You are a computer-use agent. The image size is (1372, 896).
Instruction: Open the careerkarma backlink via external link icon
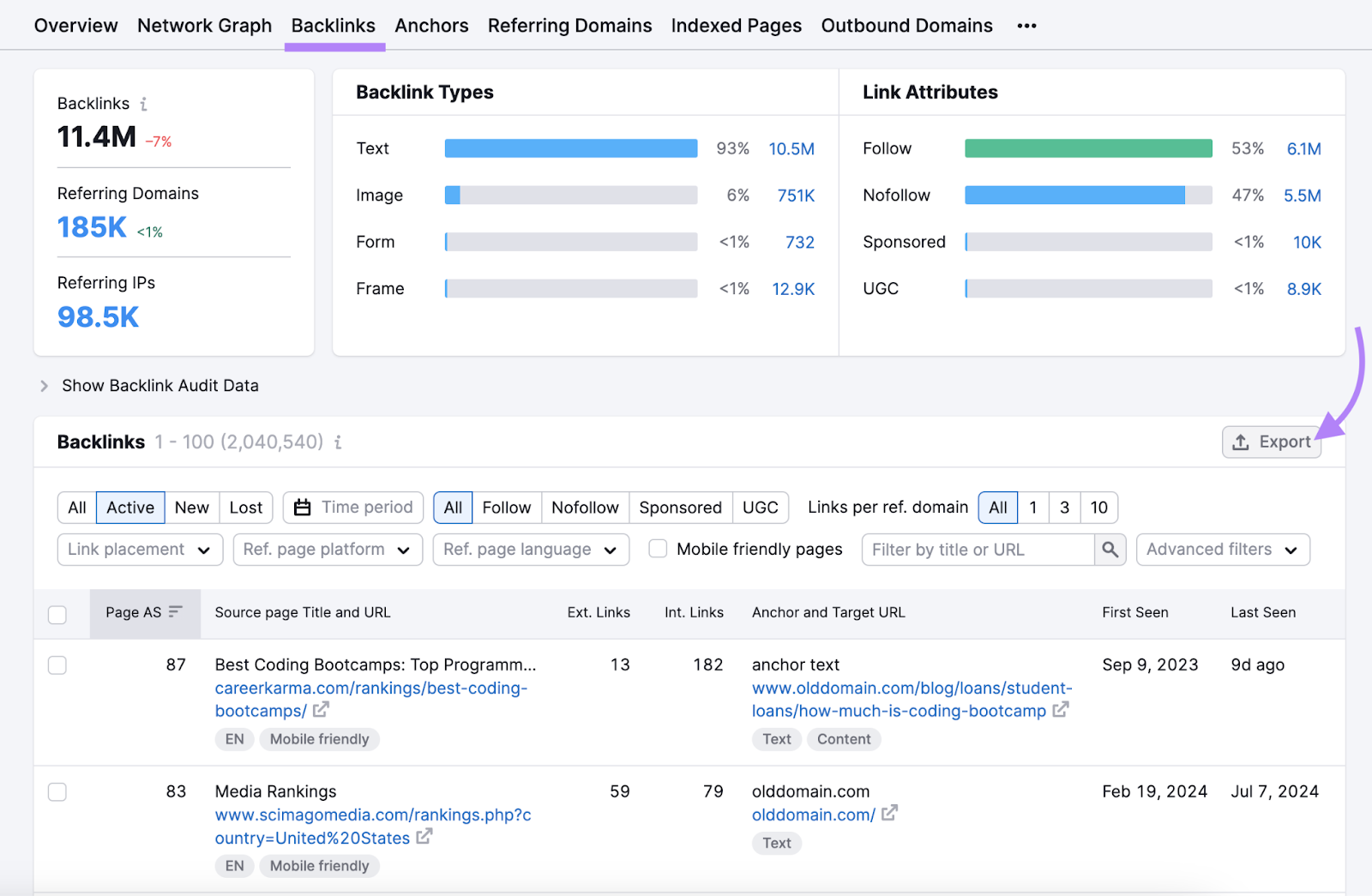[322, 711]
